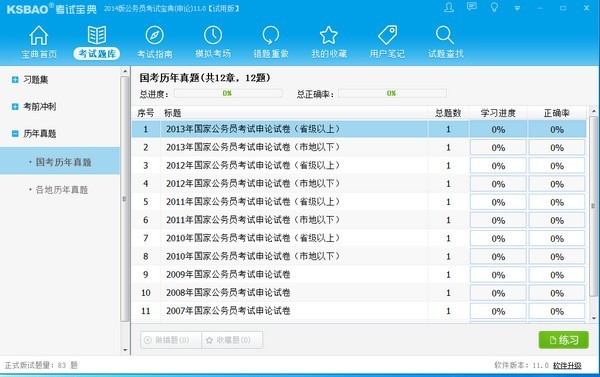Screen dimensions: 600x377
Task: Click the 标题 column header
Action: tap(294, 113)
